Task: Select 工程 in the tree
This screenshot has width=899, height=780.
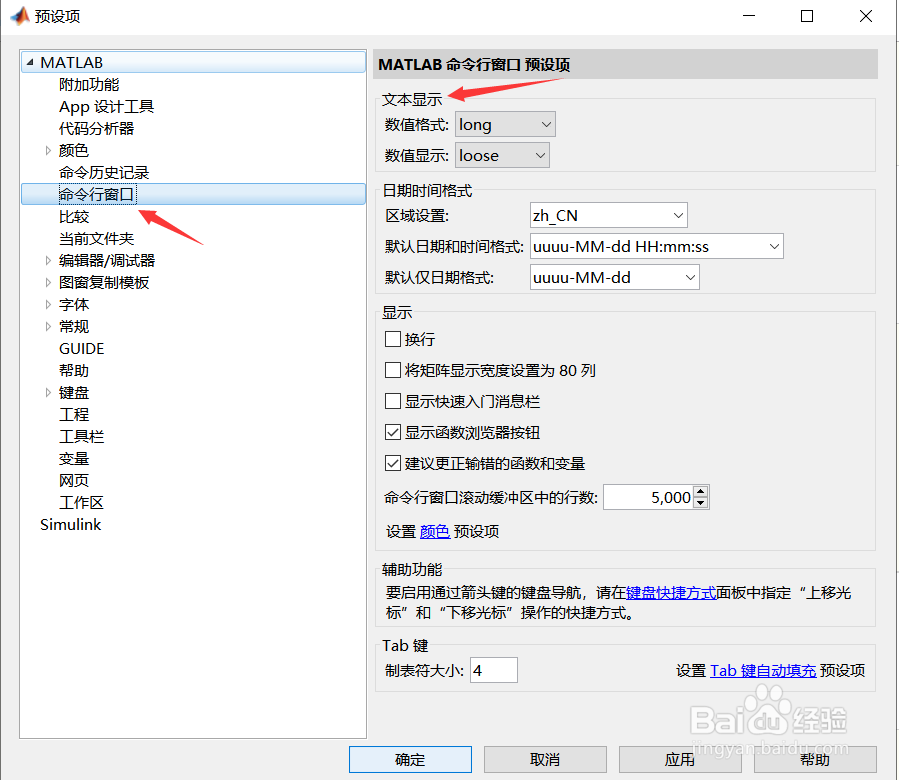Action: pos(74,414)
